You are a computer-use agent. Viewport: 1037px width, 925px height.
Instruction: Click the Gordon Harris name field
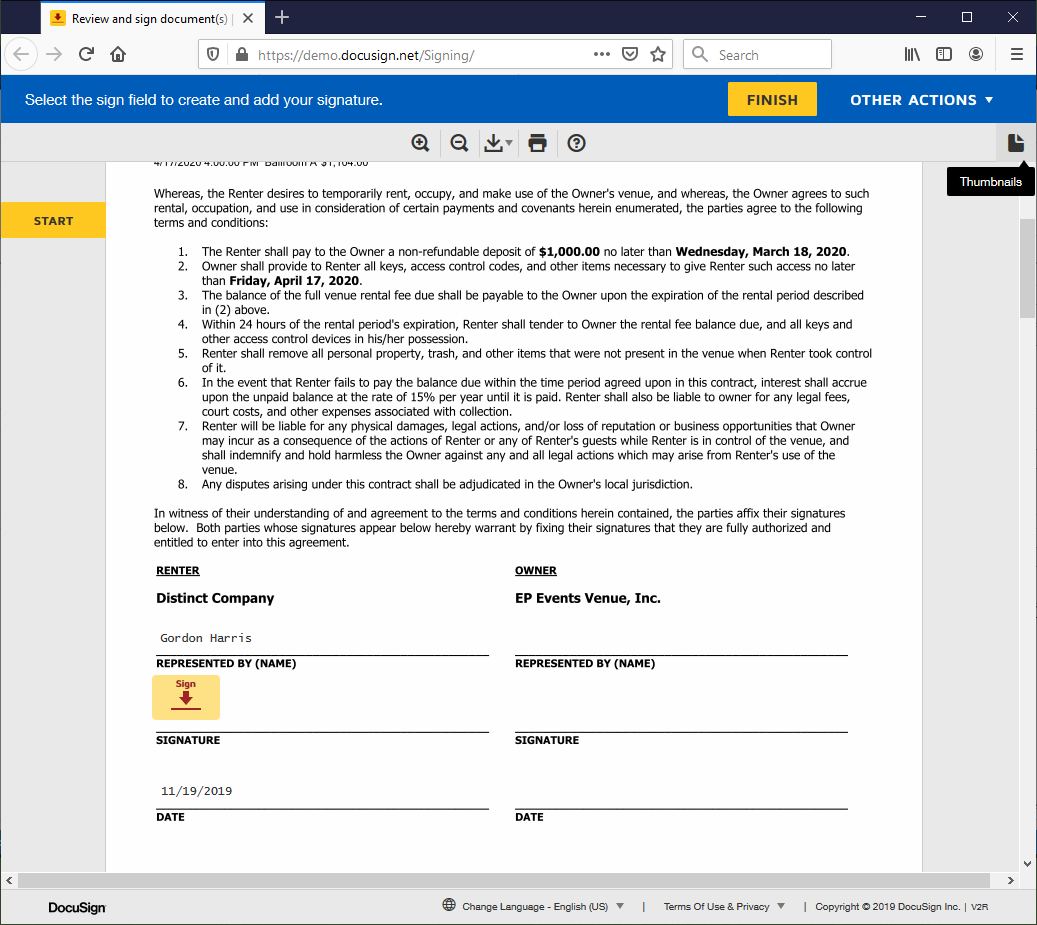click(206, 638)
